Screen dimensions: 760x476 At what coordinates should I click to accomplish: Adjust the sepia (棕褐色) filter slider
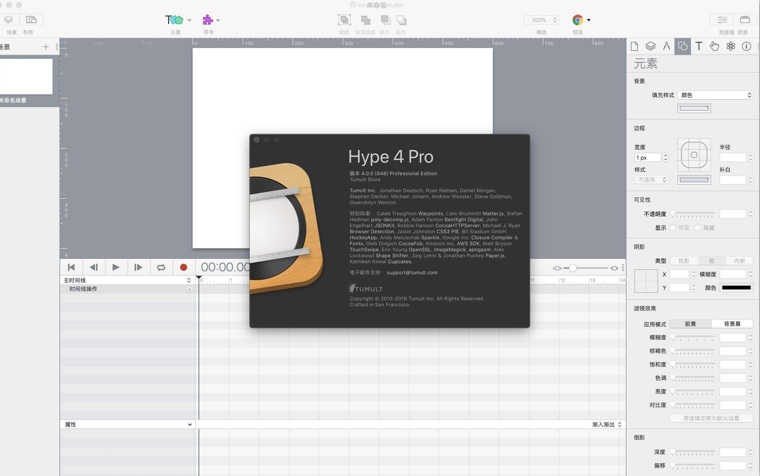click(x=693, y=350)
